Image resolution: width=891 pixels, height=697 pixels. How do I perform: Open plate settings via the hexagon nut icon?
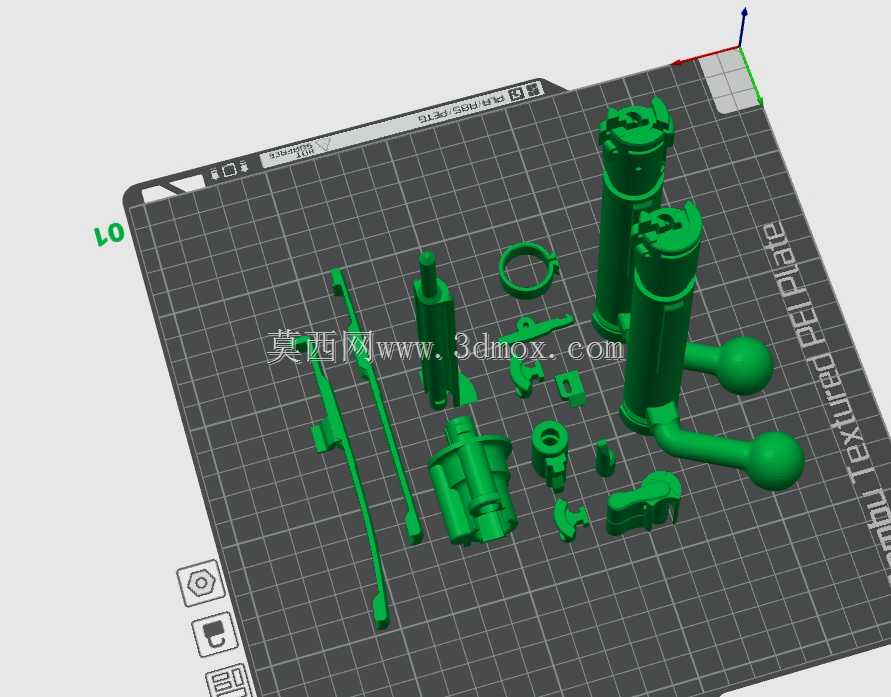201,583
